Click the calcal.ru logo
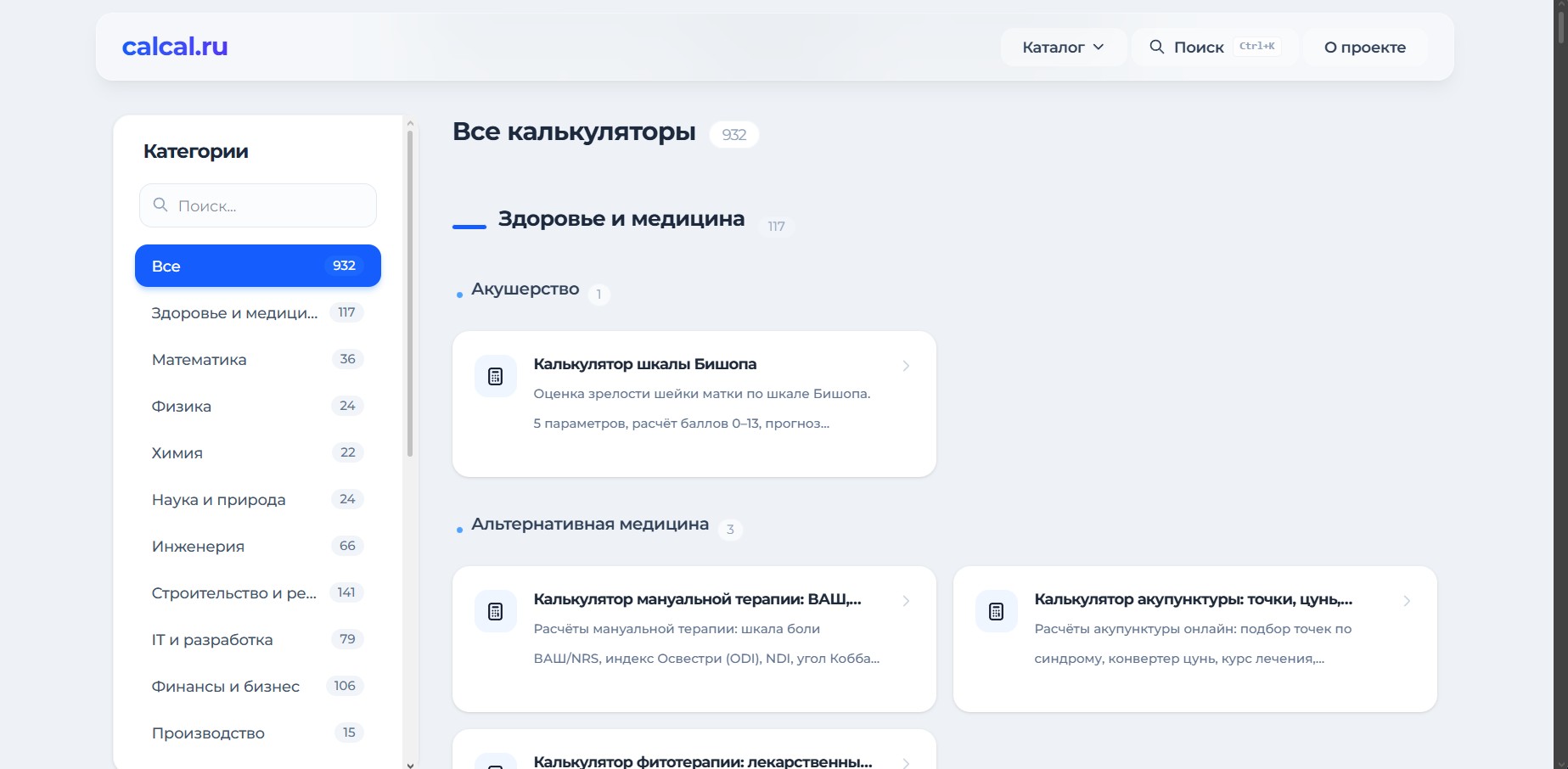 click(x=175, y=47)
